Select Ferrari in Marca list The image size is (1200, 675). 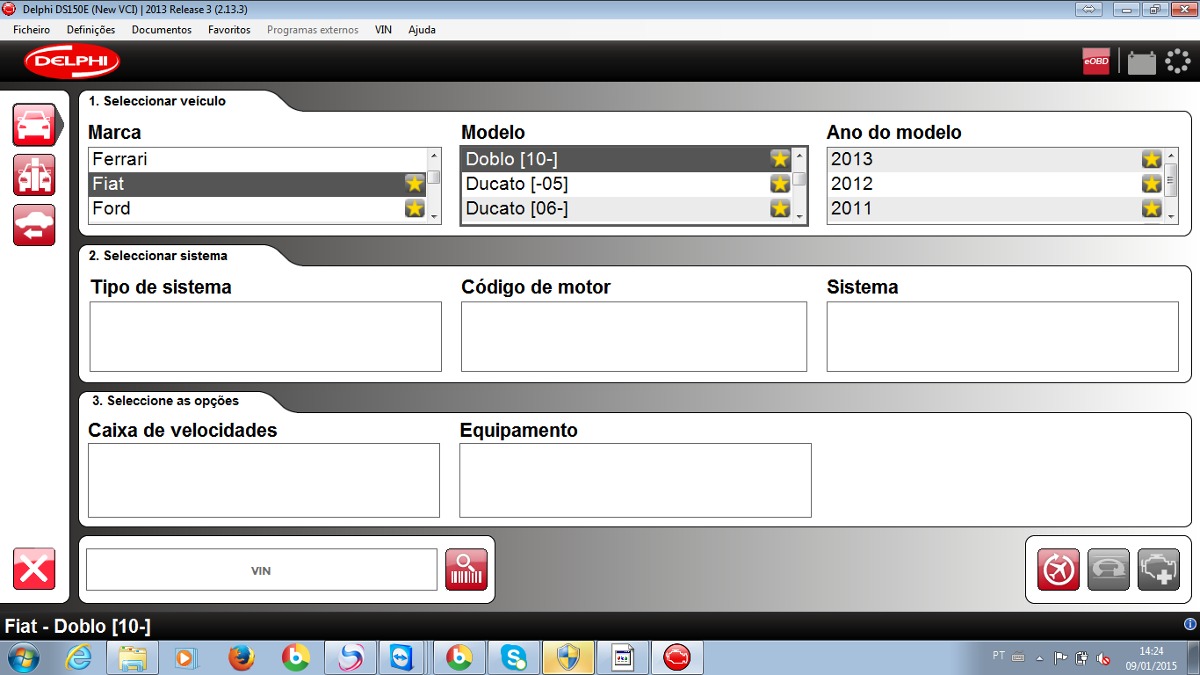(258, 159)
